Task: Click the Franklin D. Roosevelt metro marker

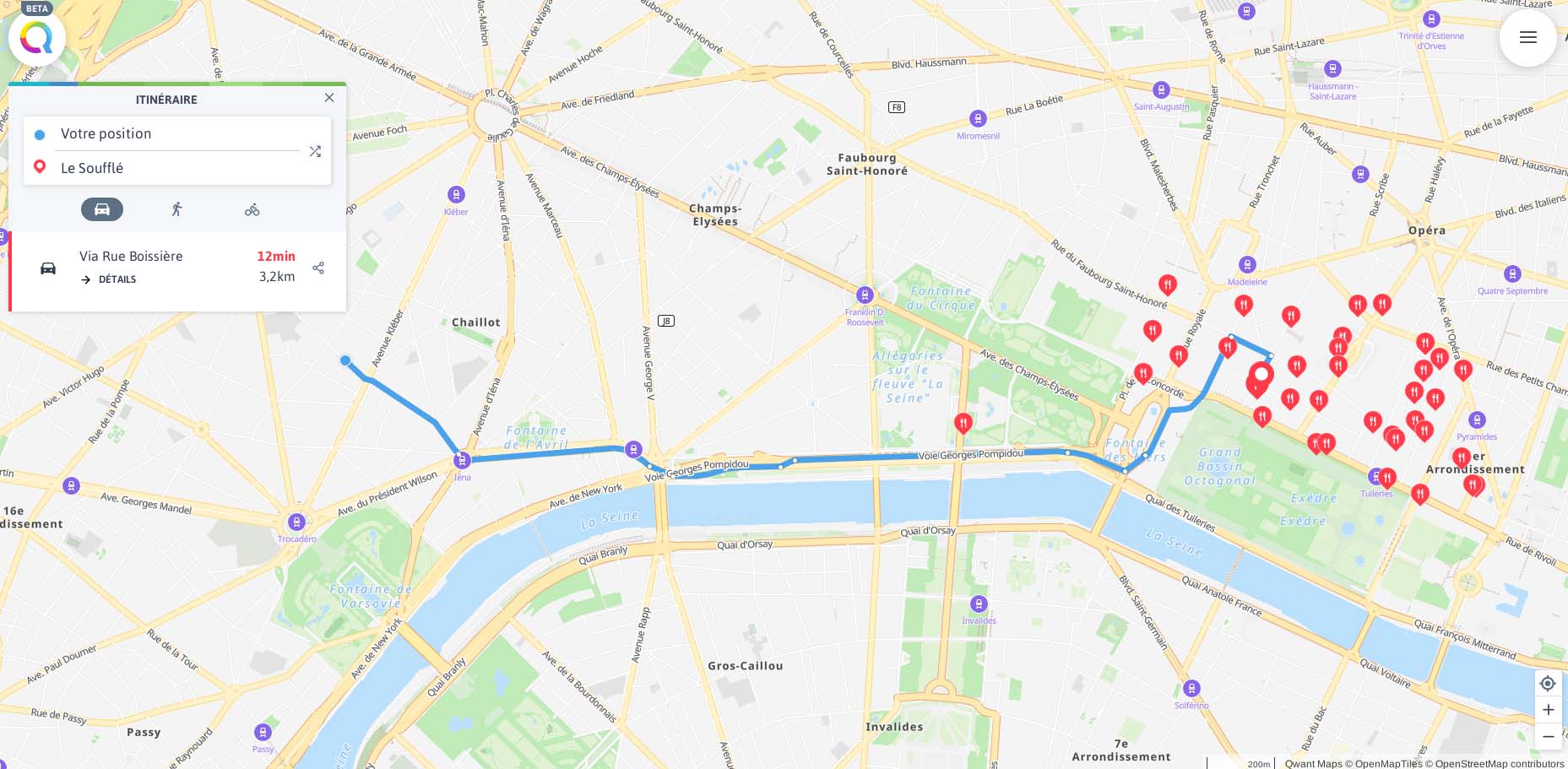Action: [865, 295]
